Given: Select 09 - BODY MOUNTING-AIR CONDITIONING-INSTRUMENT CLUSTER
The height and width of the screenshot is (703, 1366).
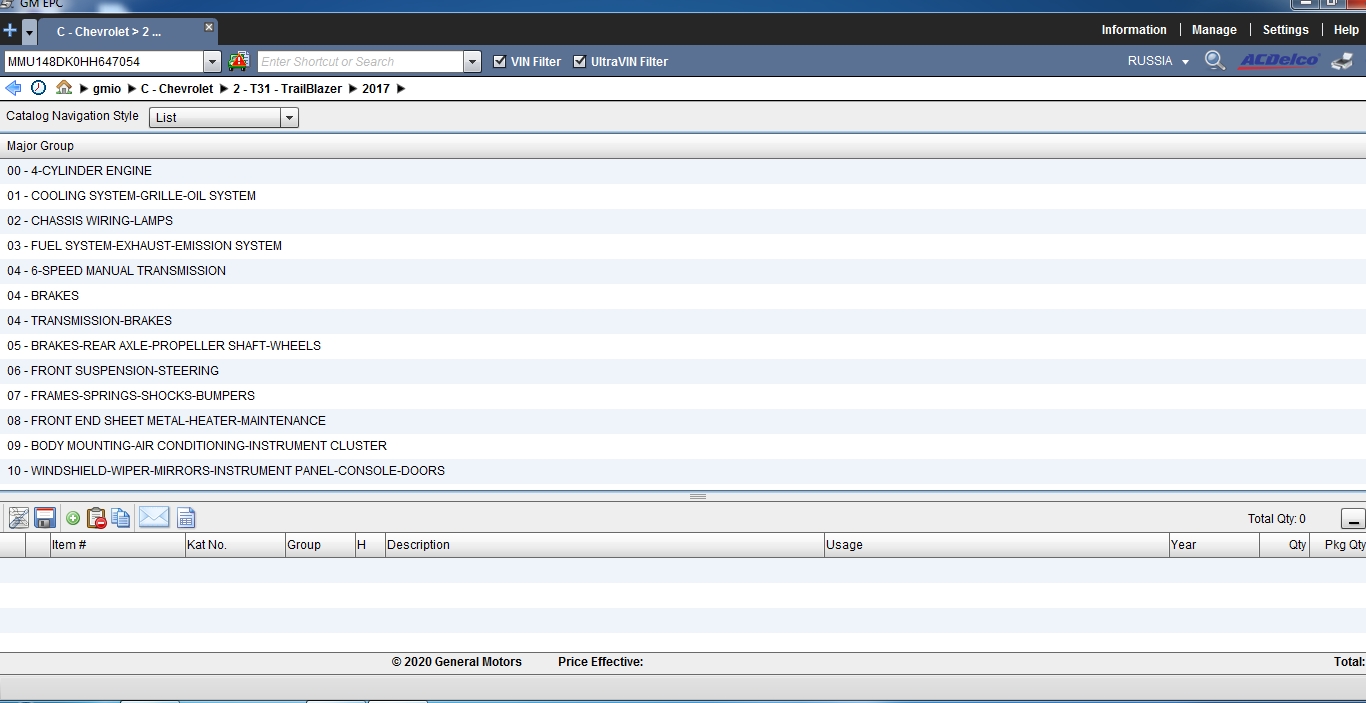Looking at the screenshot, I should 683,446.
